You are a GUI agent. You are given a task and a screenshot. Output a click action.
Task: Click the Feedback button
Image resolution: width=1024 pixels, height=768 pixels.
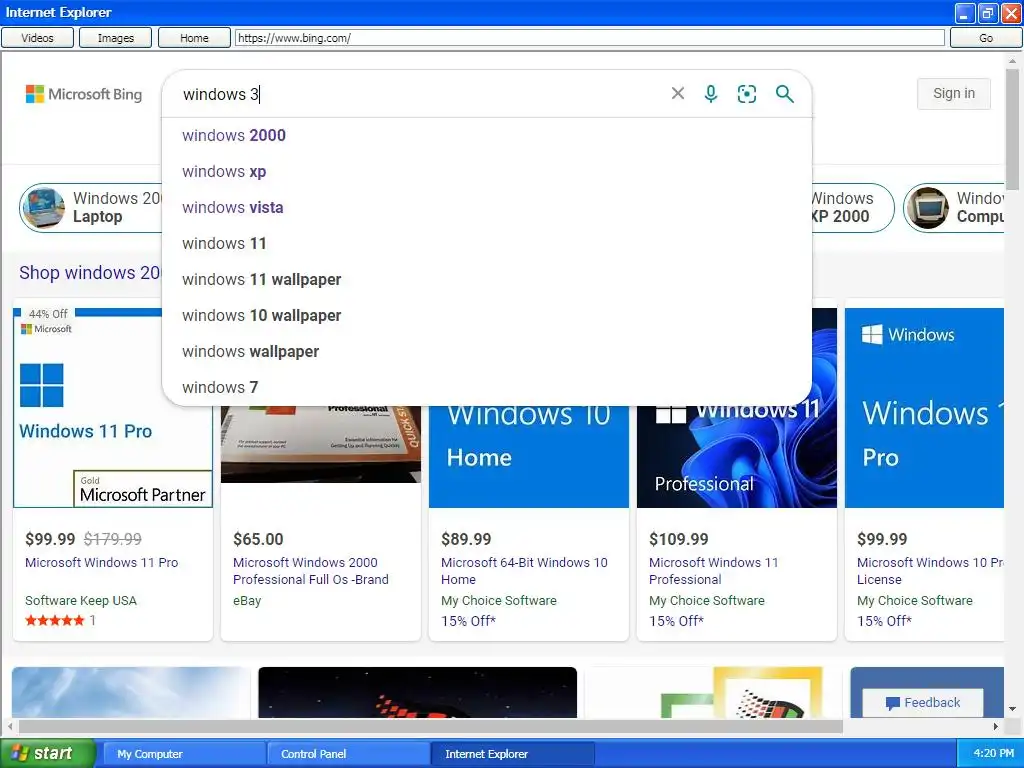pyautogui.click(x=923, y=703)
